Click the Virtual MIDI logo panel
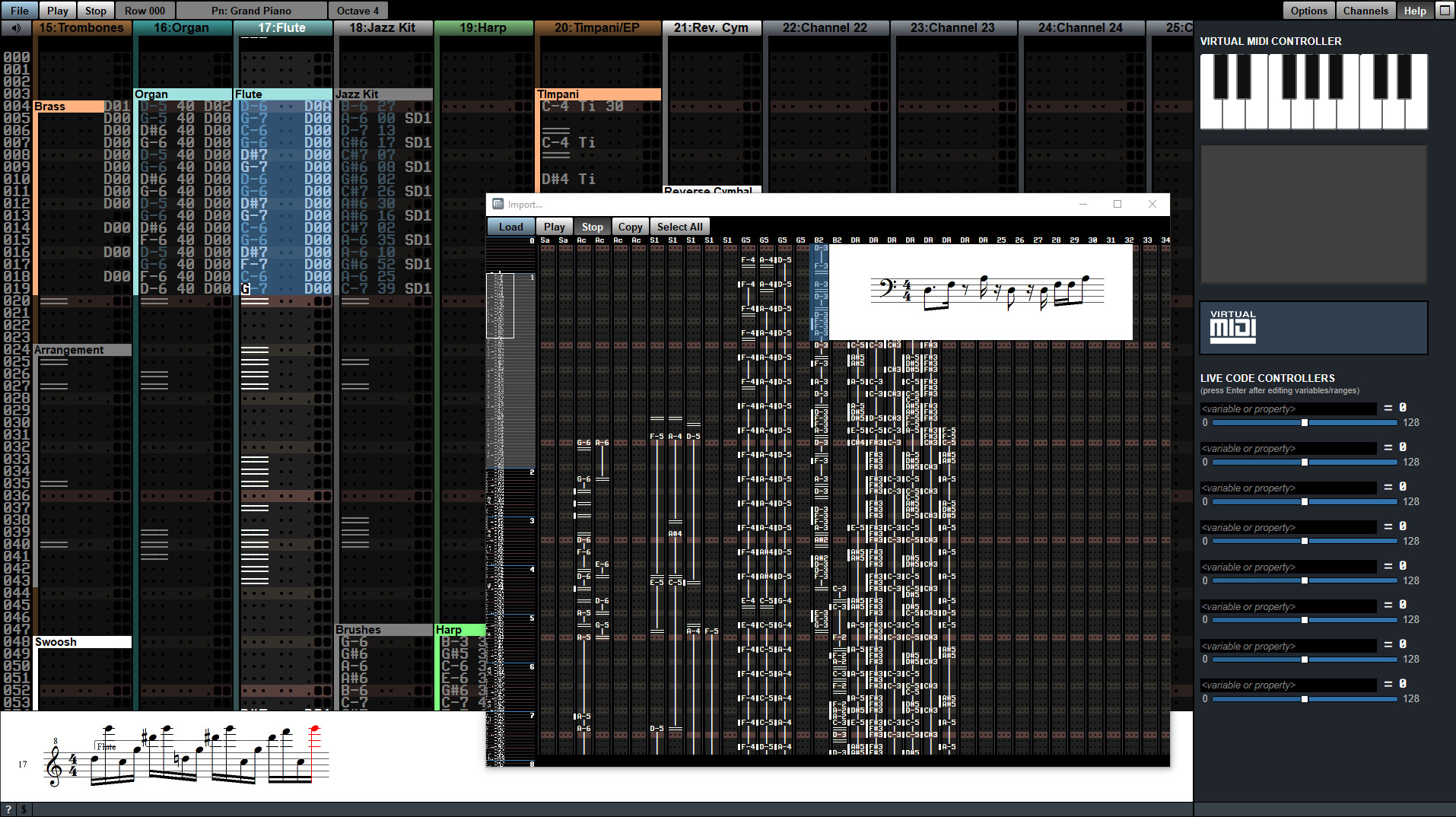The width and height of the screenshot is (1456, 817). (x=1312, y=327)
